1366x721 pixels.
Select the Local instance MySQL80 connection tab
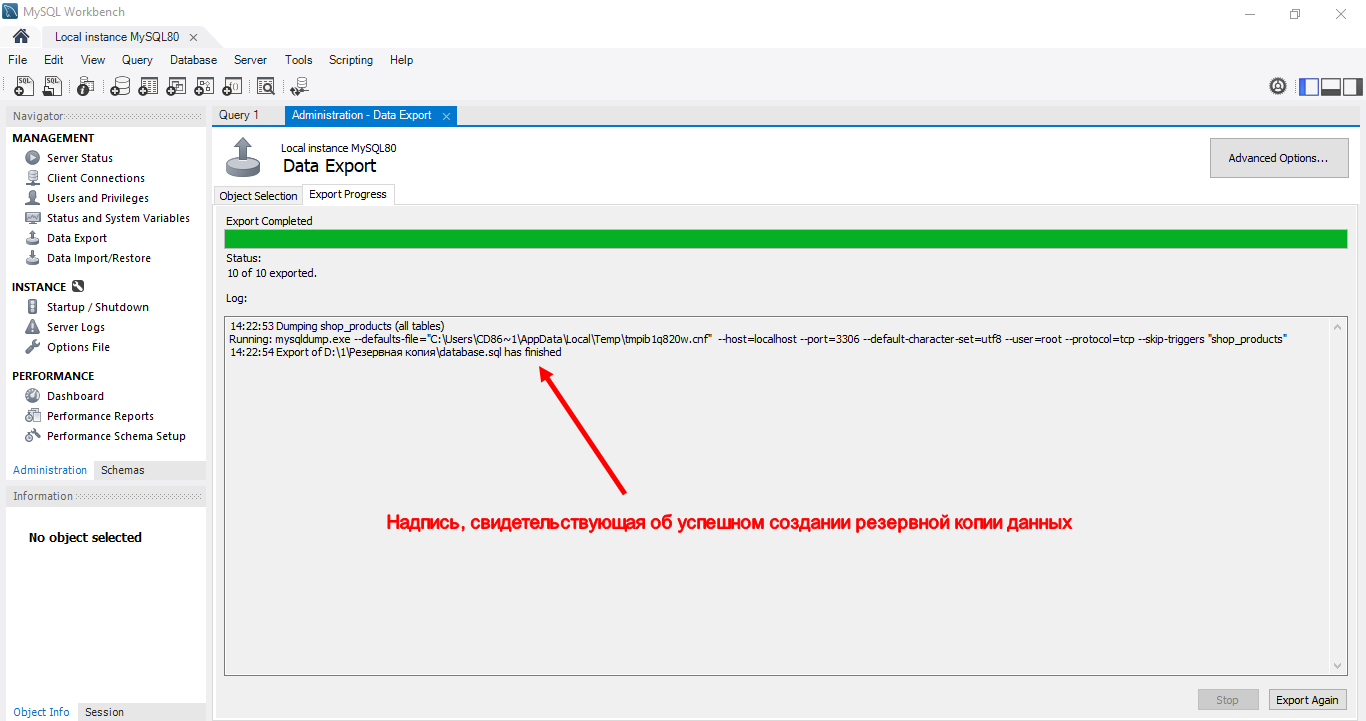coord(117,37)
